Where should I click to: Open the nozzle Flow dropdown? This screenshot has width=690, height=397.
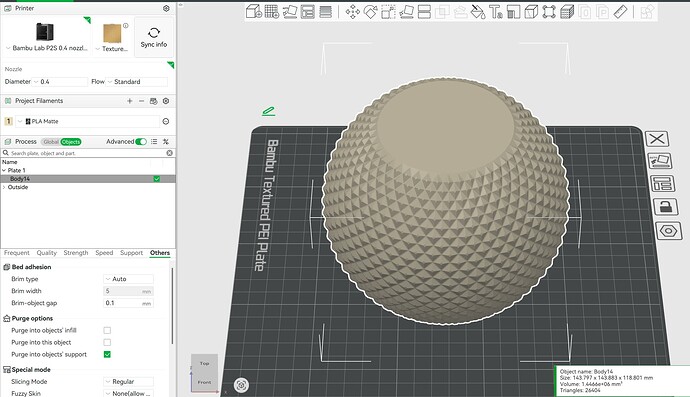[137, 82]
